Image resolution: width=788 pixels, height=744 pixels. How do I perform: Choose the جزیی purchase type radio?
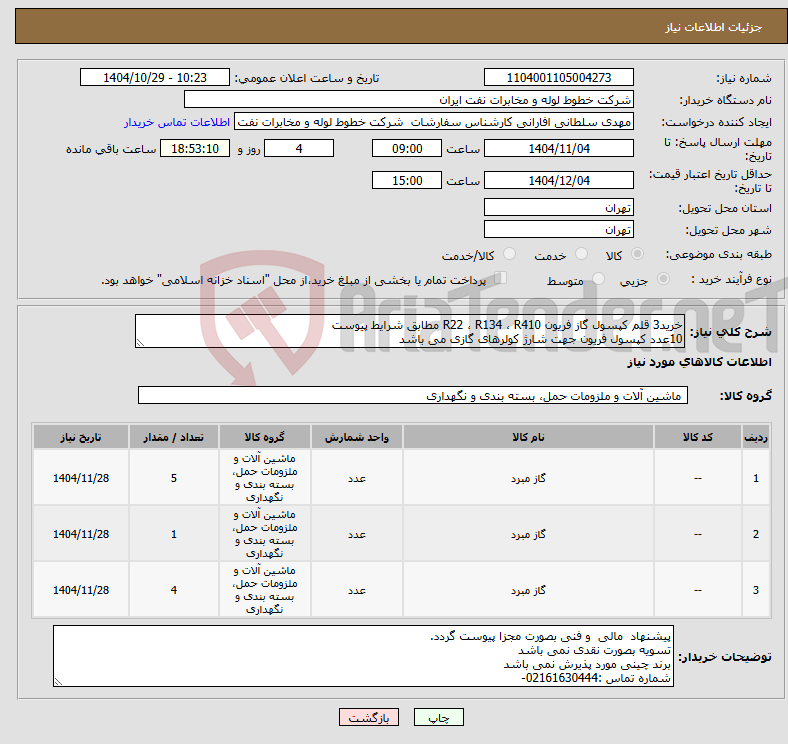(663, 278)
